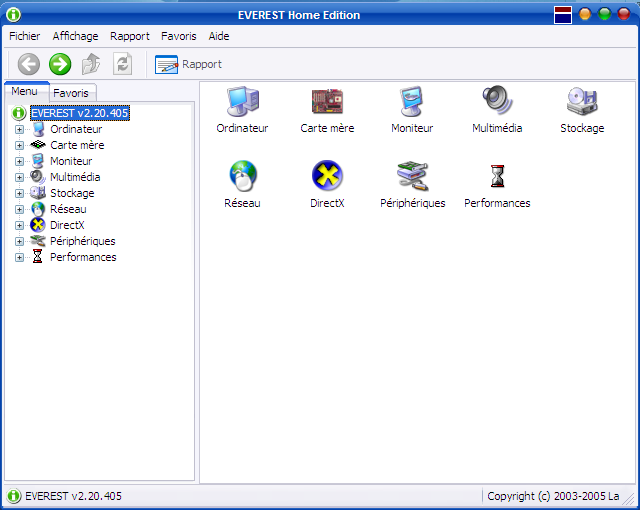Screen dimensions: 640x510
Task: Expand the Stockage tree node
Action: click(x=19, y=193)
